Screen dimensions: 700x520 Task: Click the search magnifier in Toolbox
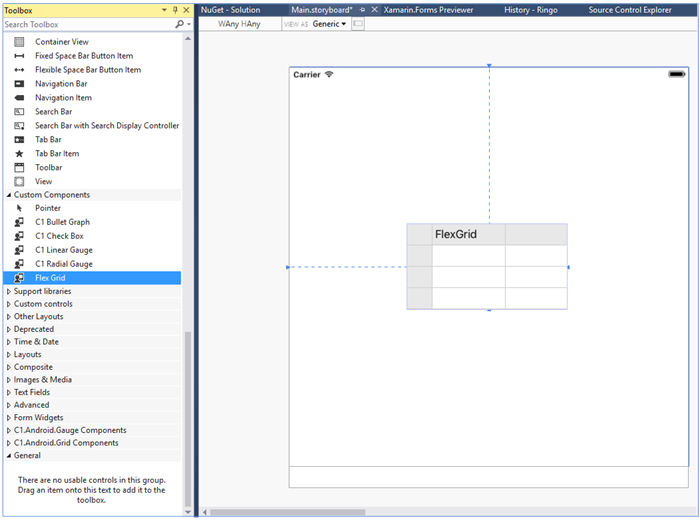click(178, 24)
